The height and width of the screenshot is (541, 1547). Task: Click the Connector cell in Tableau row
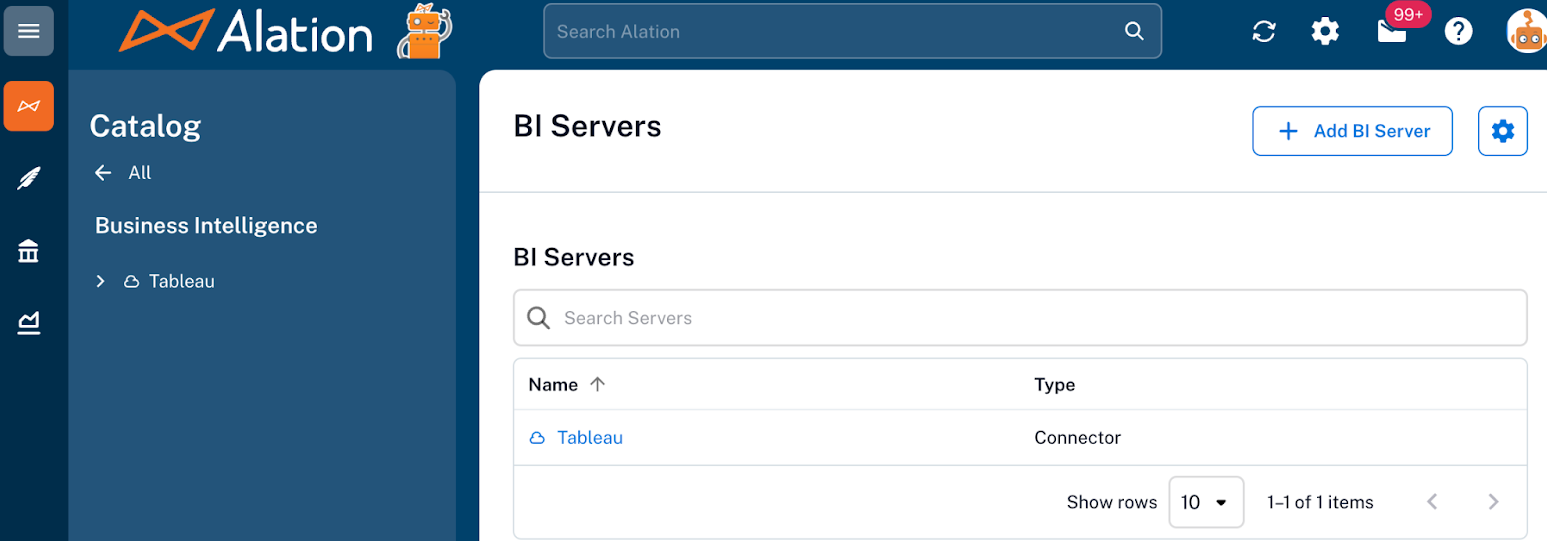pos(1077,438)
